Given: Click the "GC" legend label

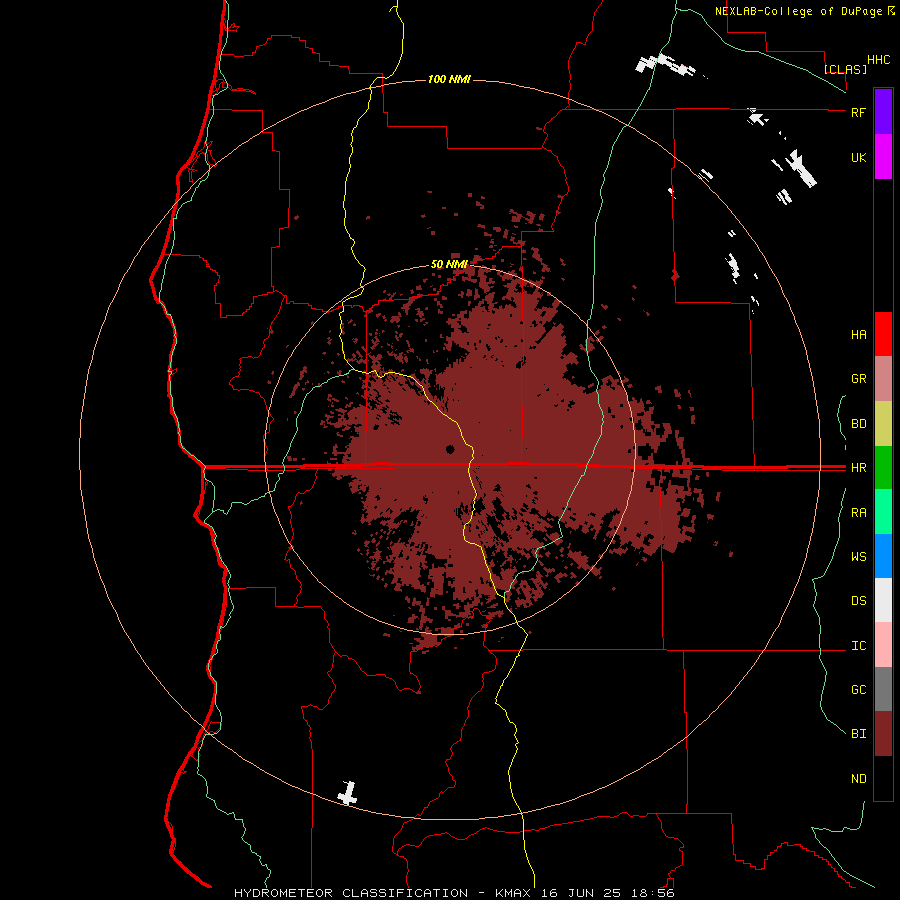Looking at the screenshot, I should [858, 690].
